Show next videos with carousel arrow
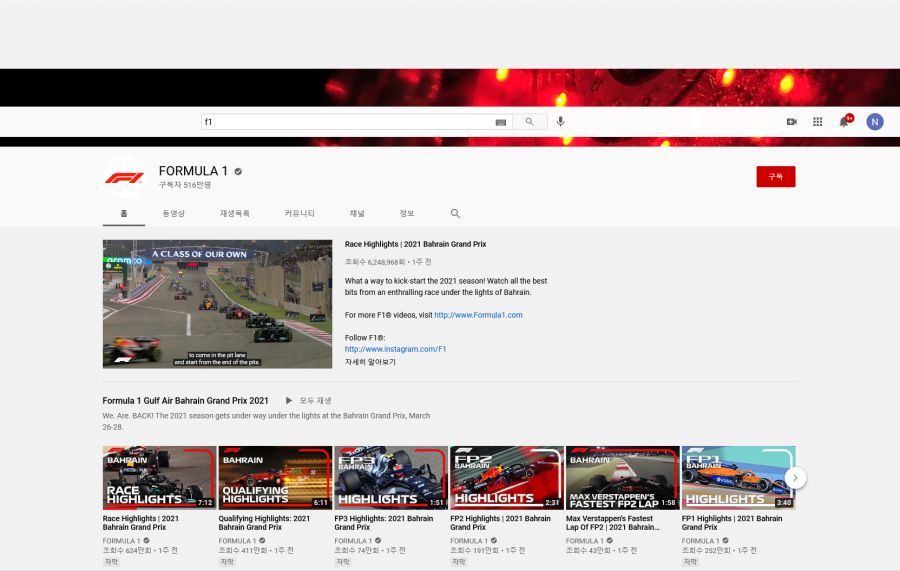Image resolution: width=900 pixels, height=571 pixels. [x=795, y=477]
